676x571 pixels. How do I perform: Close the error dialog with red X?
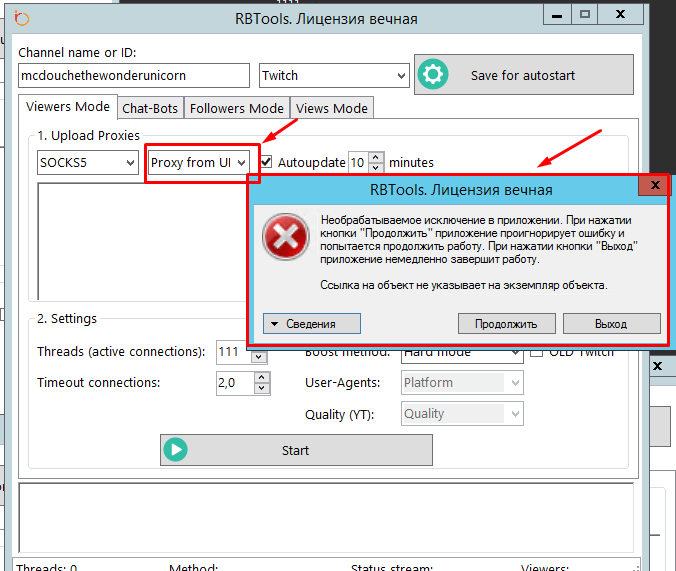point(654,186)
